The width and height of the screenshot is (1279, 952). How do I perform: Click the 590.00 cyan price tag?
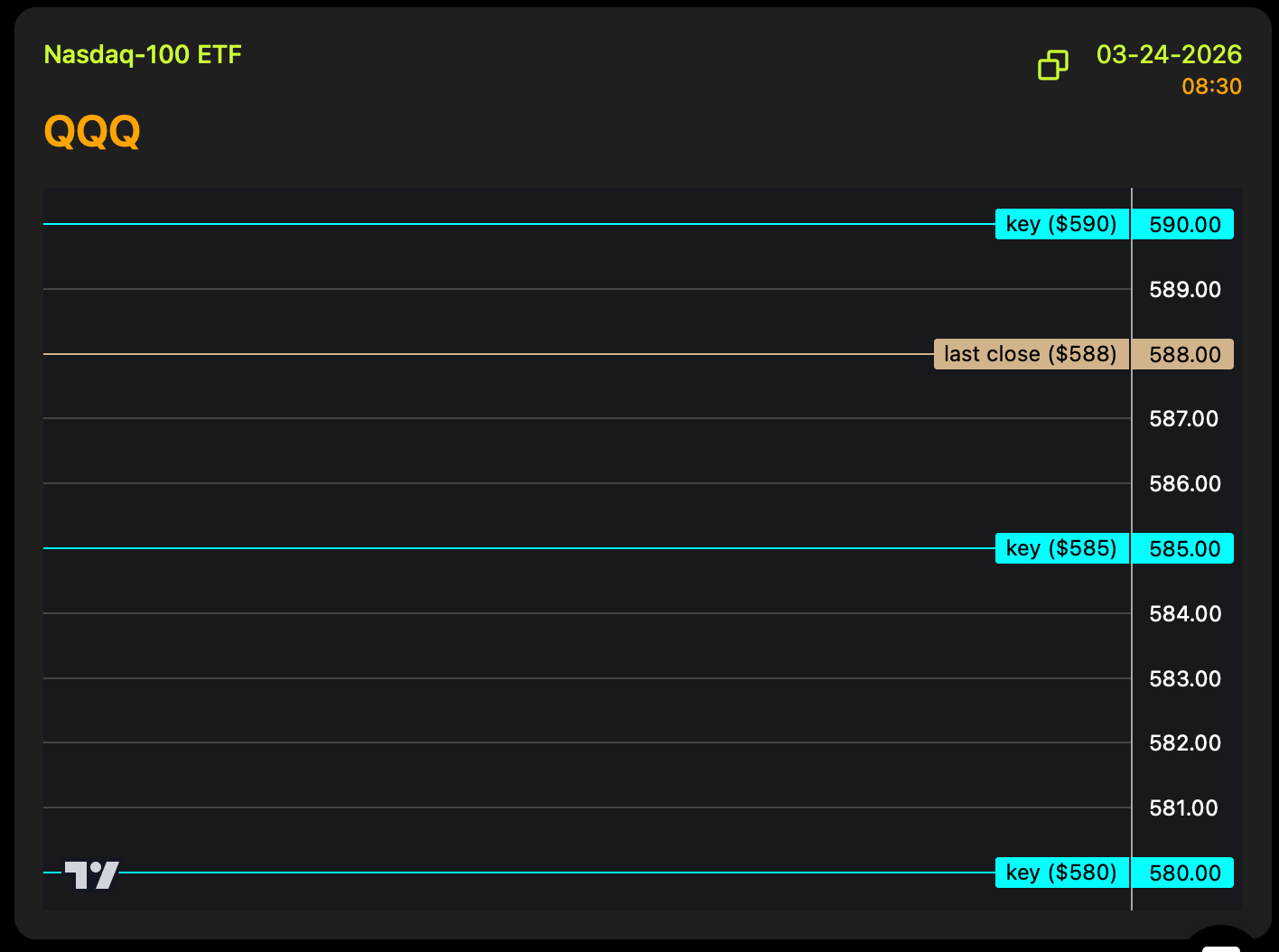point(1184,225)
